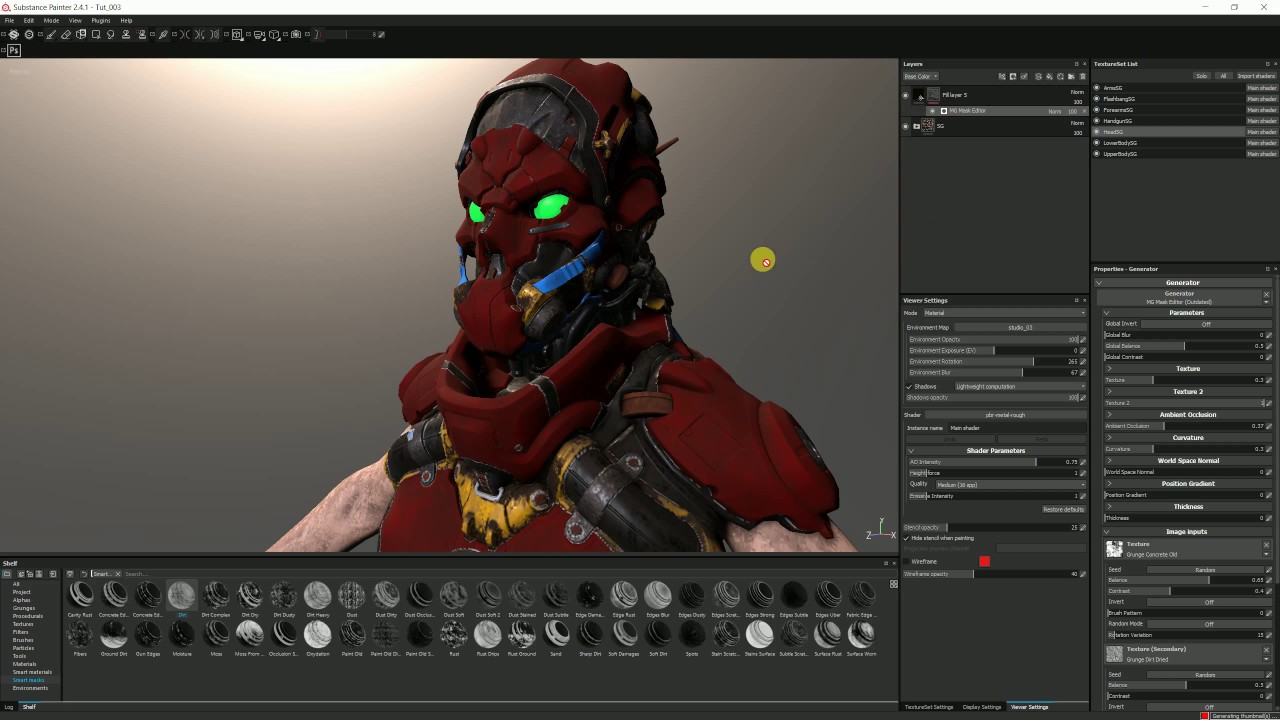The width and height of the screenshot is (1280, 720).
Task: Select the Material Picker eyedropper tool
Action: [x=164, y=34]
